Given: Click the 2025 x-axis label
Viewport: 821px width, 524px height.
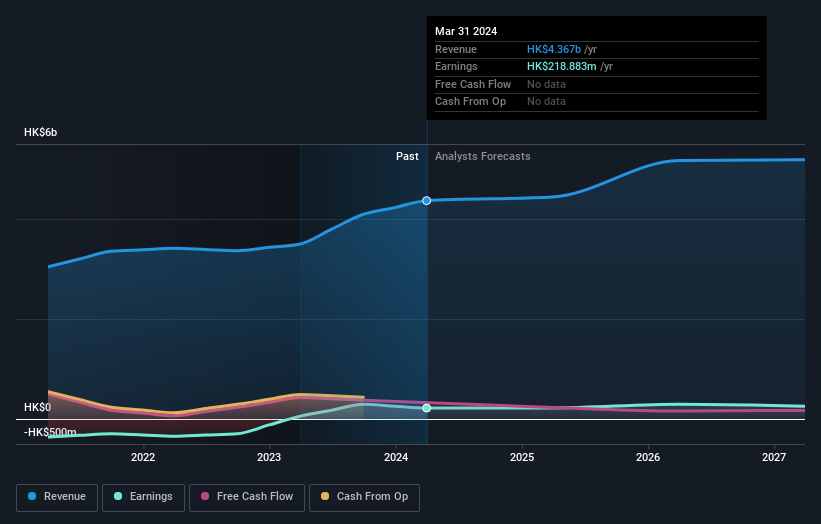Looking at the screenshot, I should 522,457.
